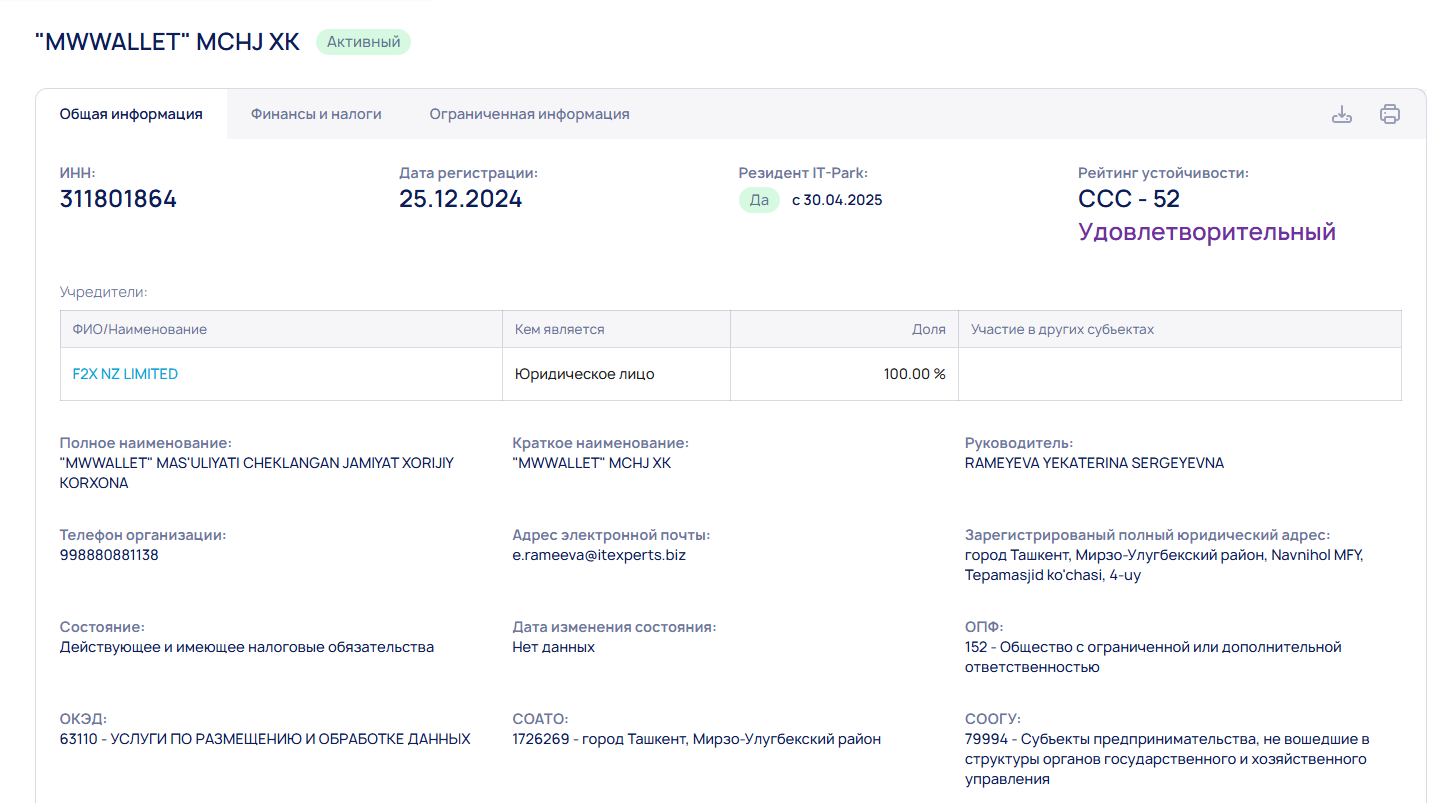1446x803 pixels.
Task: Click the Рейтинг устойчивости label
Action: 1163,173
